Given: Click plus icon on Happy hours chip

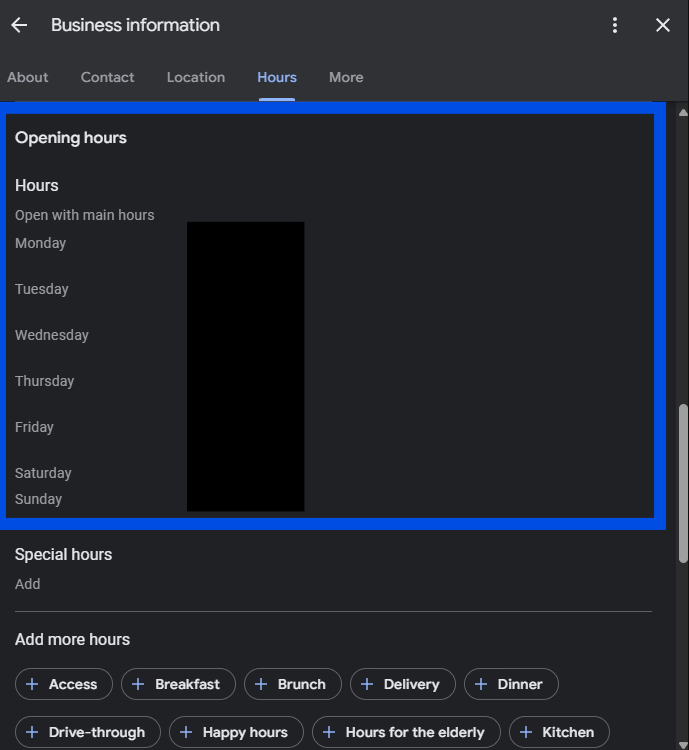Looking at the screenshot, I should click(x=186, y=732).
